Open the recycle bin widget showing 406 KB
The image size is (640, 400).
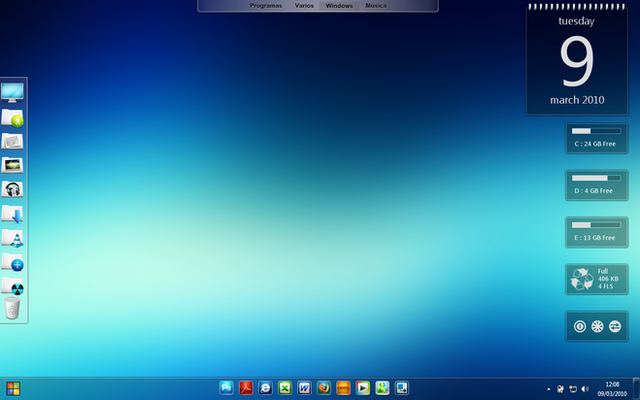click(597, 279)
